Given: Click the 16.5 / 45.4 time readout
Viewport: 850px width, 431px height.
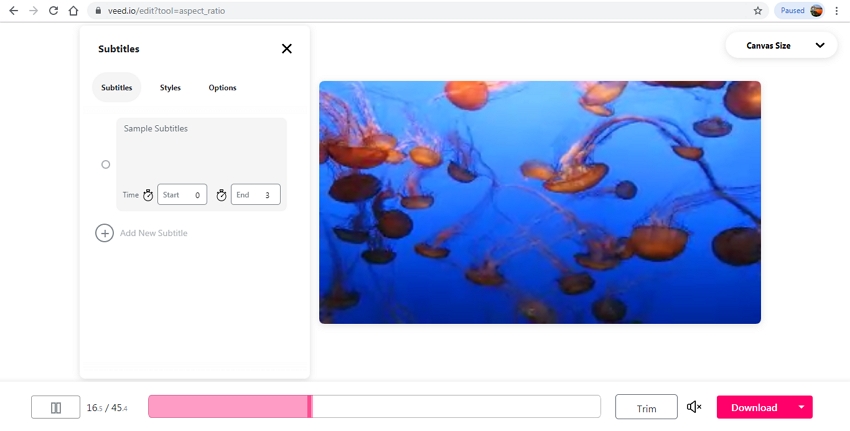Looking at the screenshot, I should coord(107,408).
